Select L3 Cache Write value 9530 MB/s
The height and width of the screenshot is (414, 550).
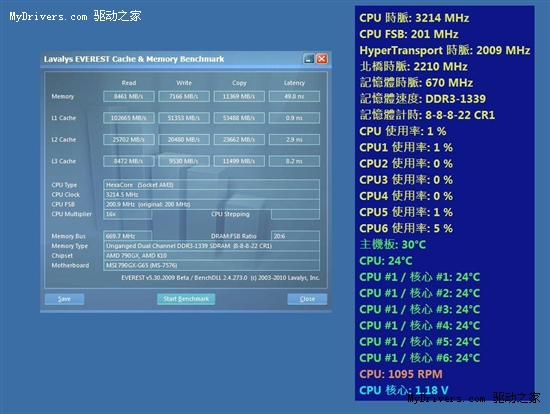[184, 161]
